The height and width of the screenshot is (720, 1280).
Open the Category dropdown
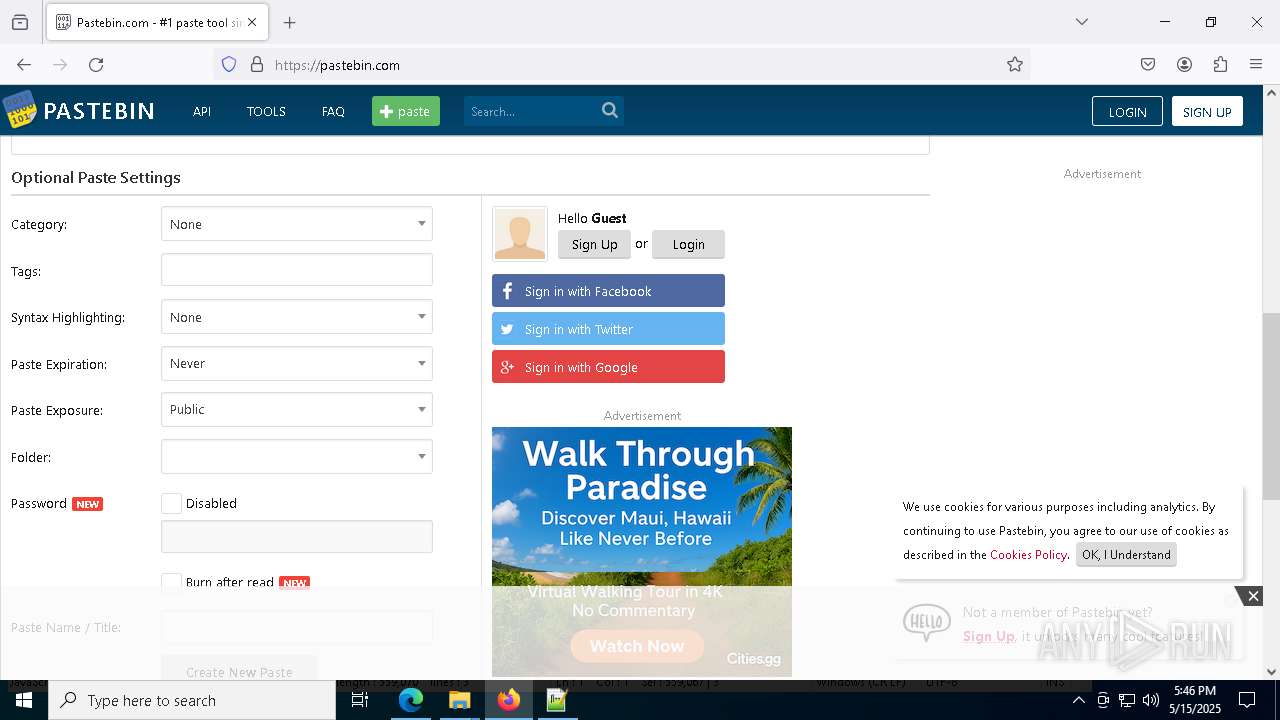coord(297,224)
